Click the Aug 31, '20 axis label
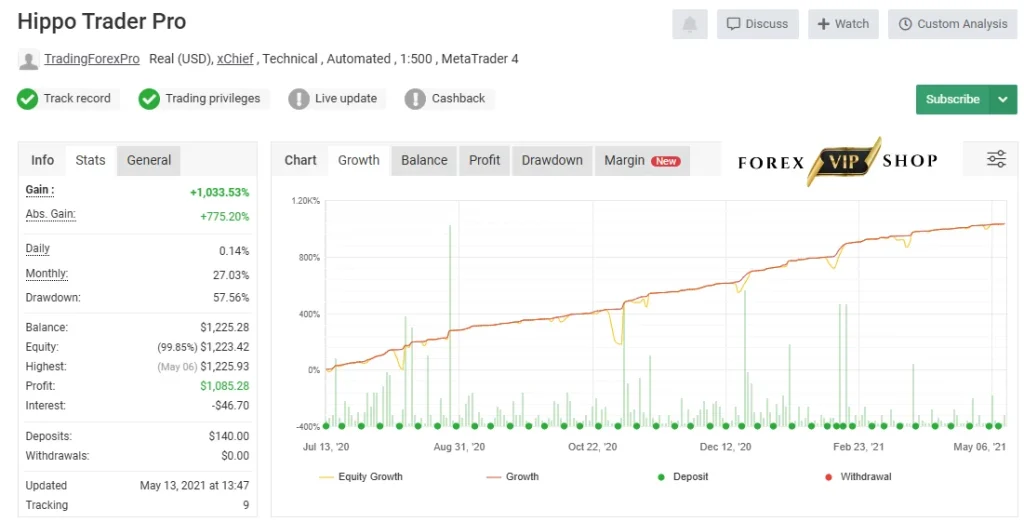 [459, 447]
